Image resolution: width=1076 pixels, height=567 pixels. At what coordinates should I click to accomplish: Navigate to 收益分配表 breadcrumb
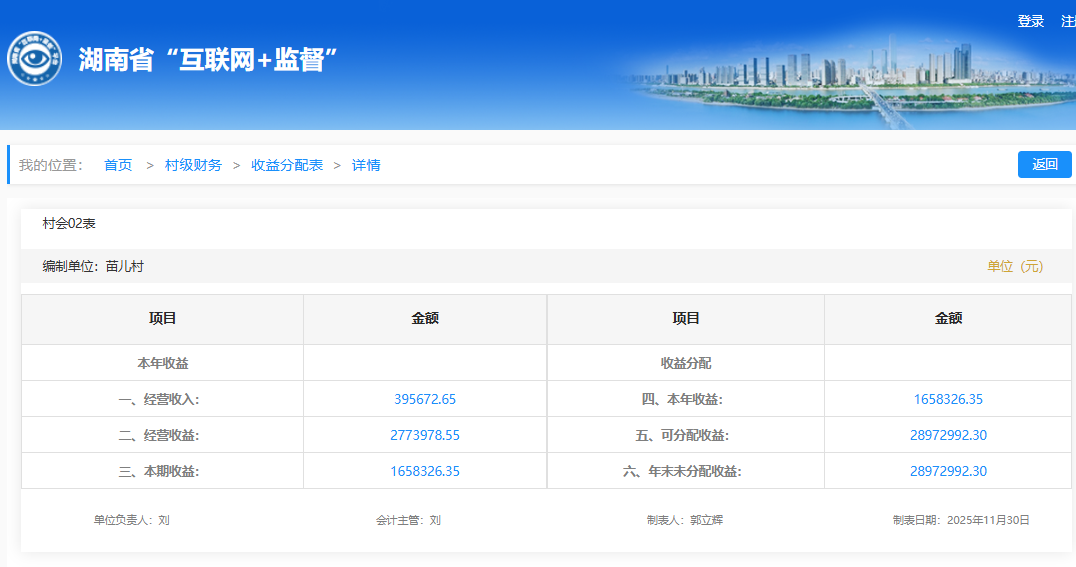coord(287,165)
